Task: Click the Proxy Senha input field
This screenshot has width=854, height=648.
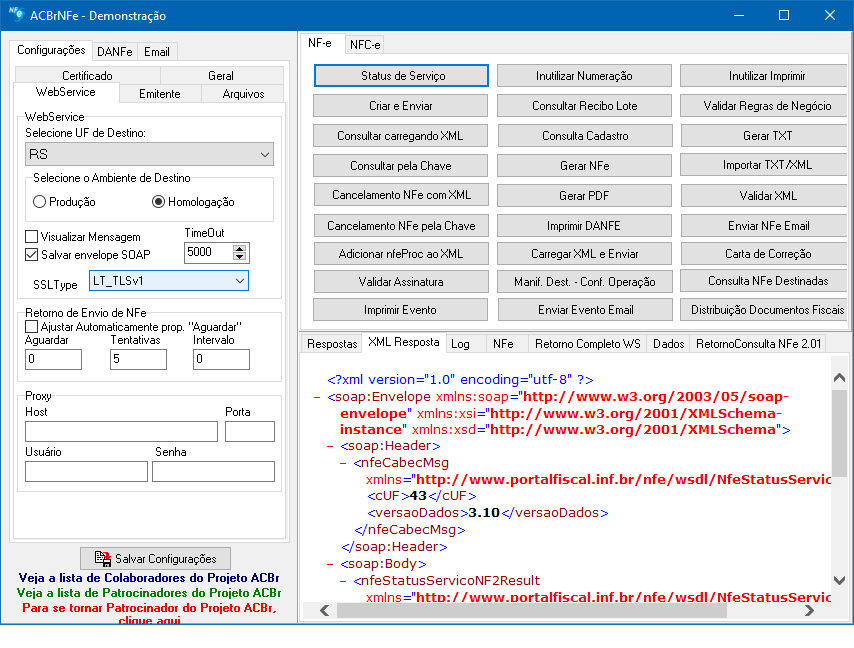Action: click(x=214, y=472)
